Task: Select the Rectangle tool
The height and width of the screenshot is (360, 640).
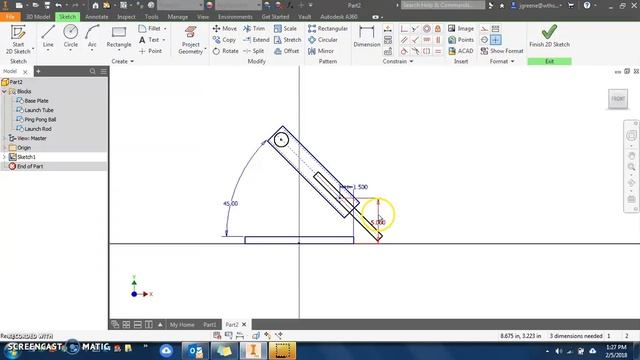Action: [x=119, y=36]
